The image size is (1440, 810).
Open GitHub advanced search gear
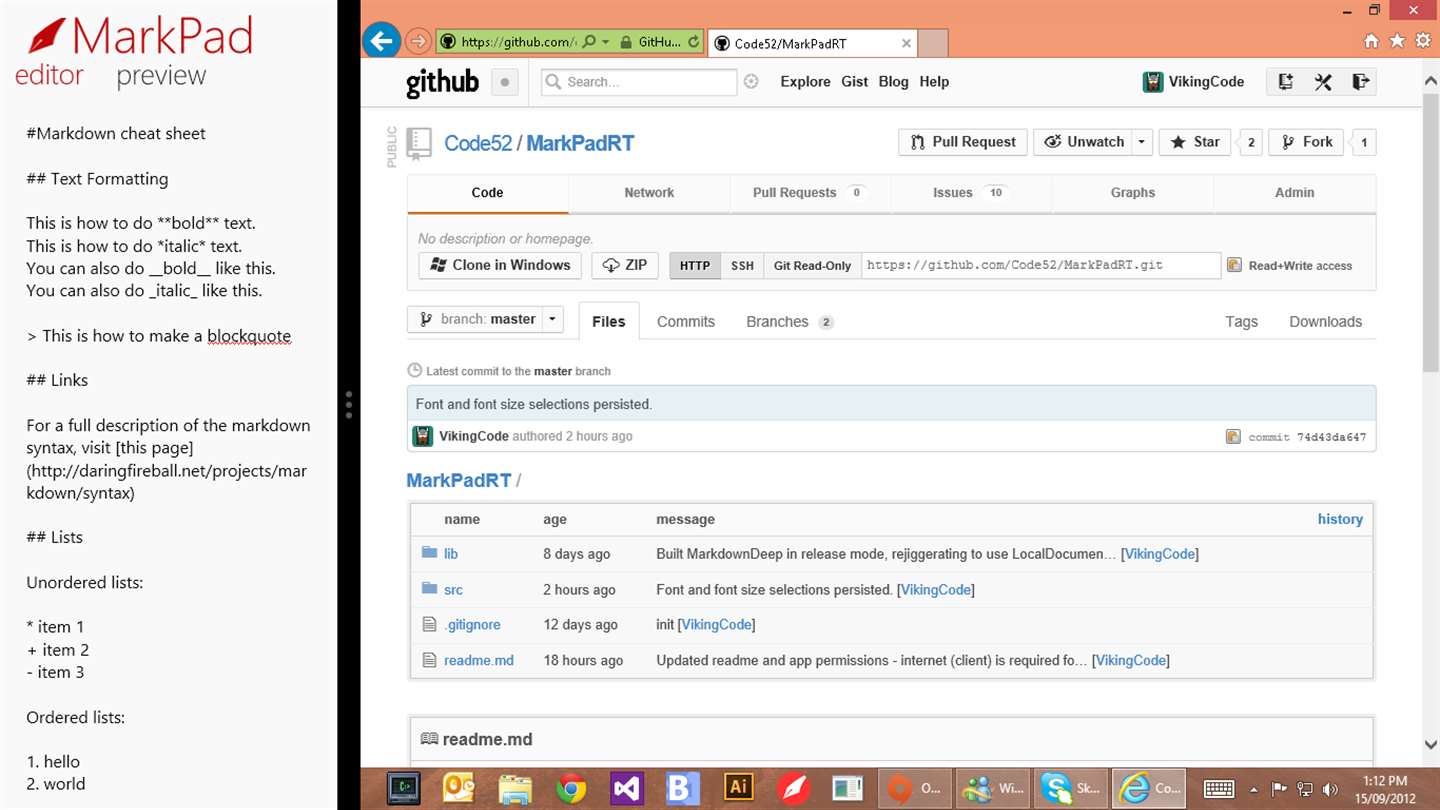pos(751,82)
